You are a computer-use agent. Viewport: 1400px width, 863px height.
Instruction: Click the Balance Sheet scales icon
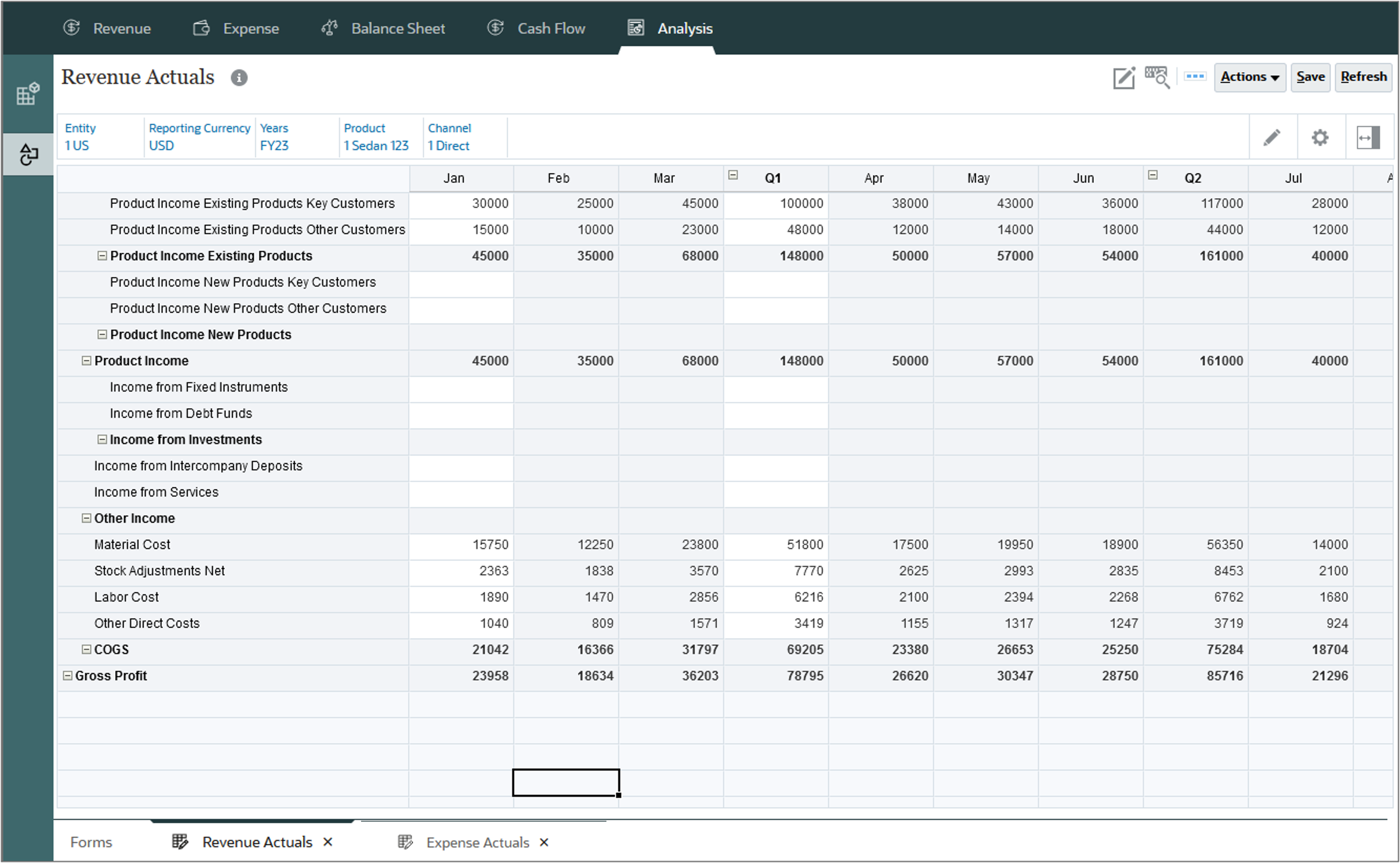click(x=330, y=28)
